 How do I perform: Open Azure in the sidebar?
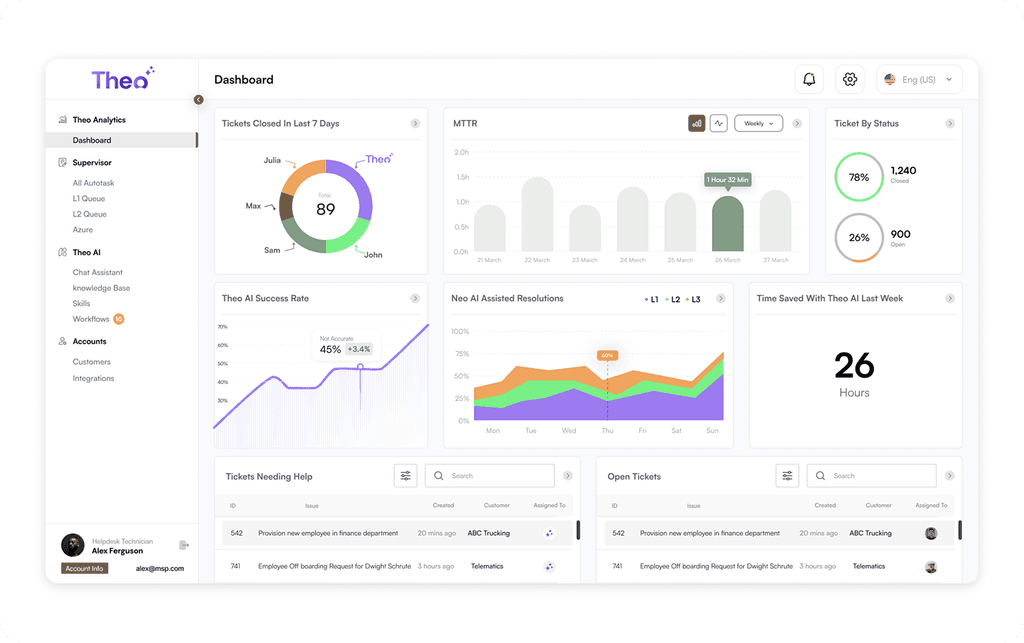83,230
